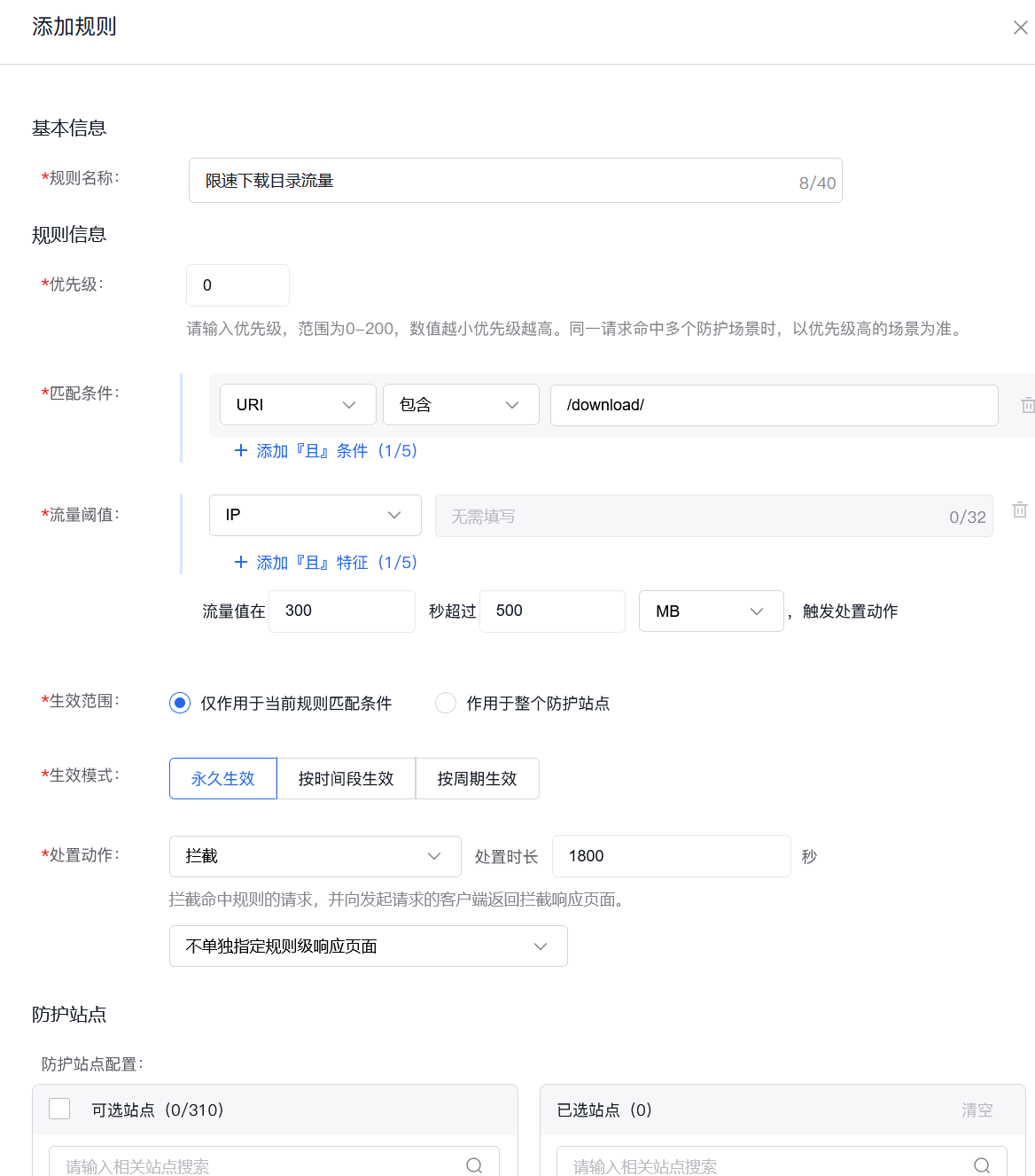This screenshot has width=1035, height=1176.
Task: Click the 基本信息 section heading
Action: (69, 128)
